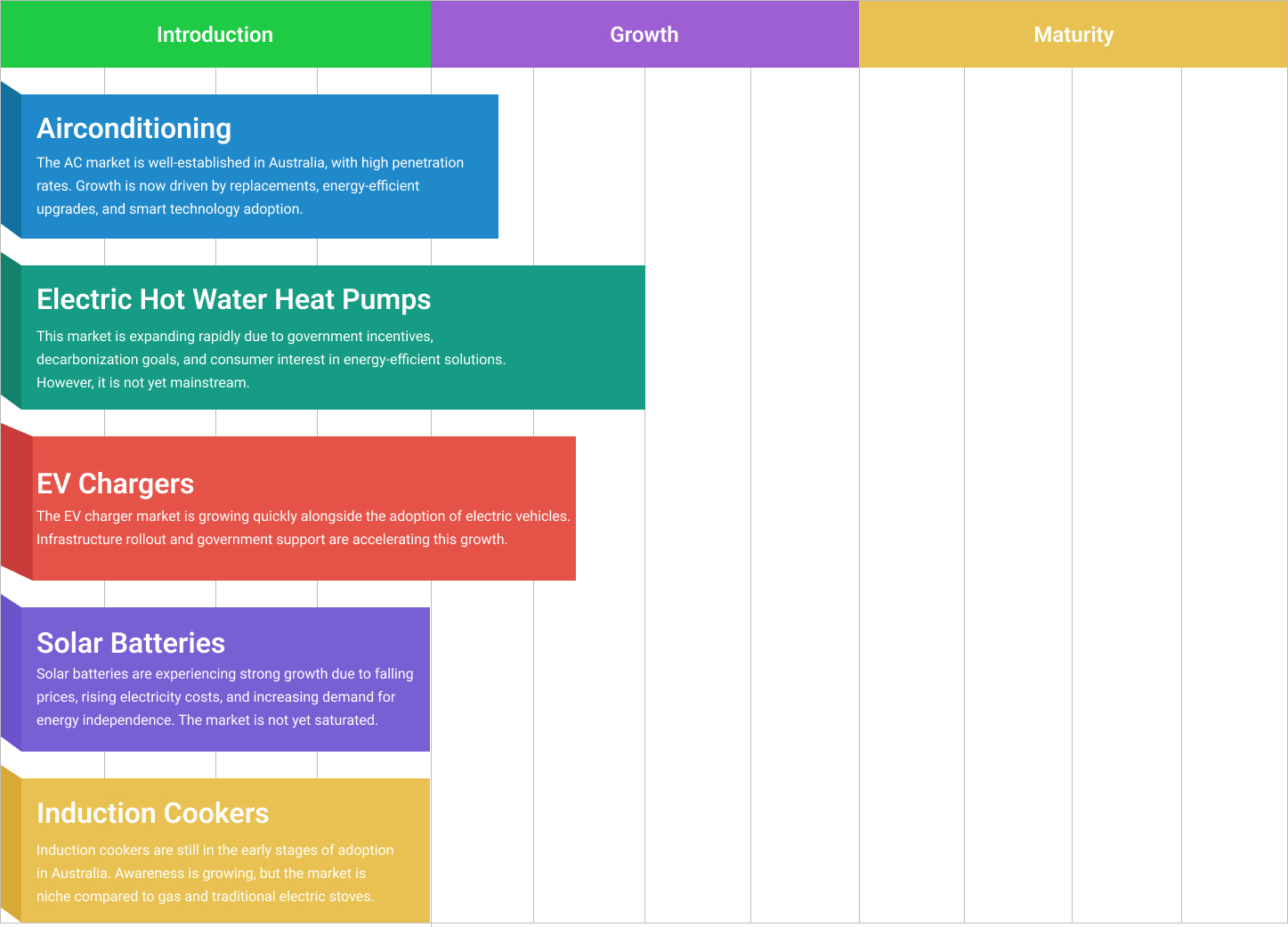Click the dark purple fold of the Solar Batteries bar
This screenshot has width=1288, height=927.
[x=11, y=674]
